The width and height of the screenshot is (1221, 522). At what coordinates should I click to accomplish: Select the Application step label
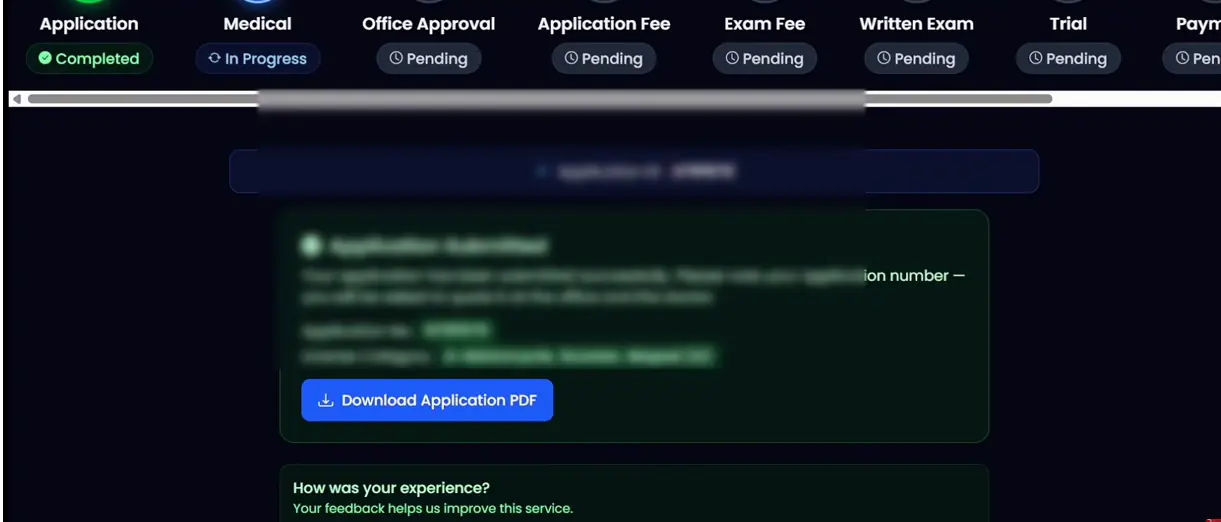[89, 24]
